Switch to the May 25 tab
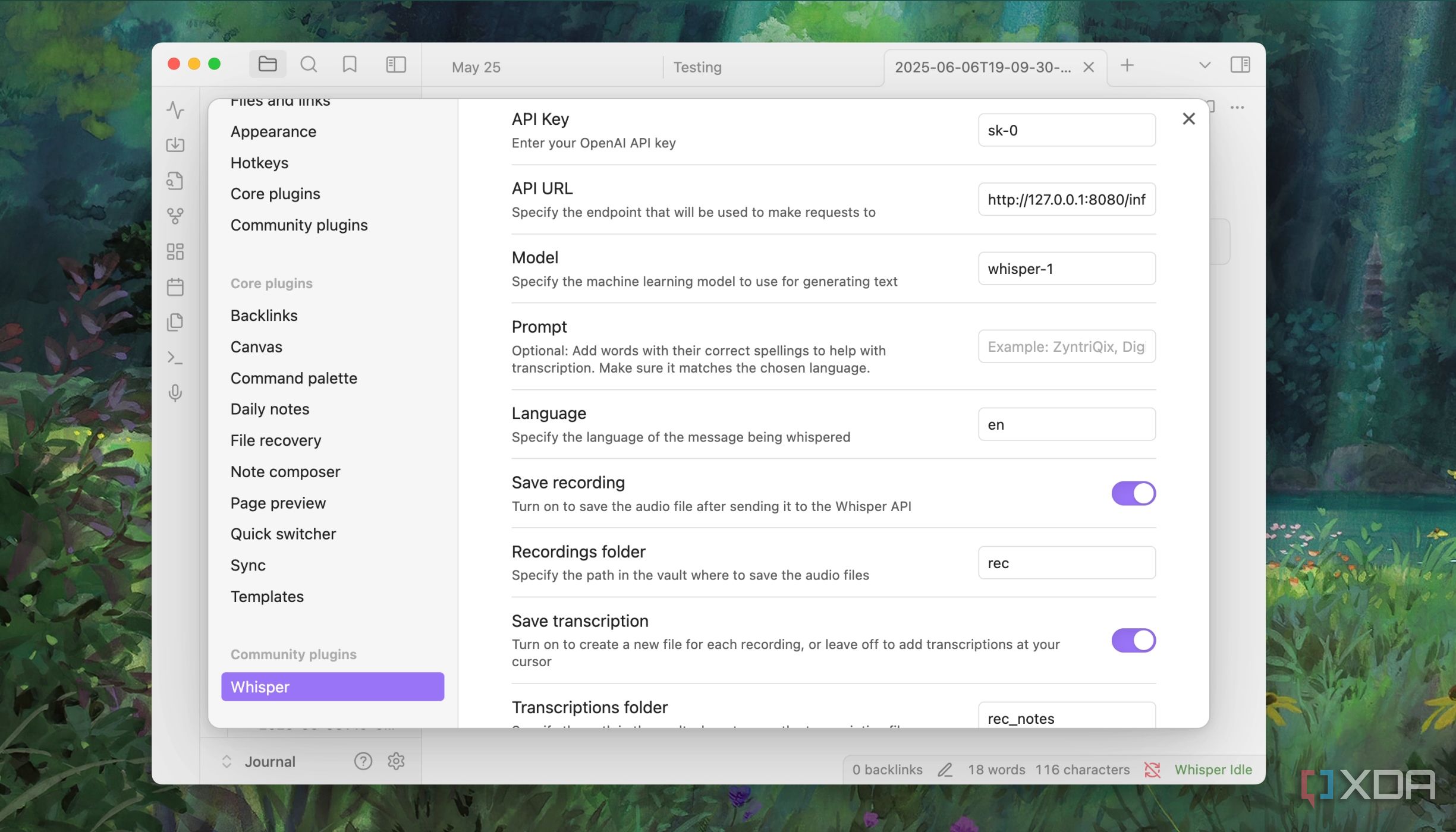 [x=476, y=67]
